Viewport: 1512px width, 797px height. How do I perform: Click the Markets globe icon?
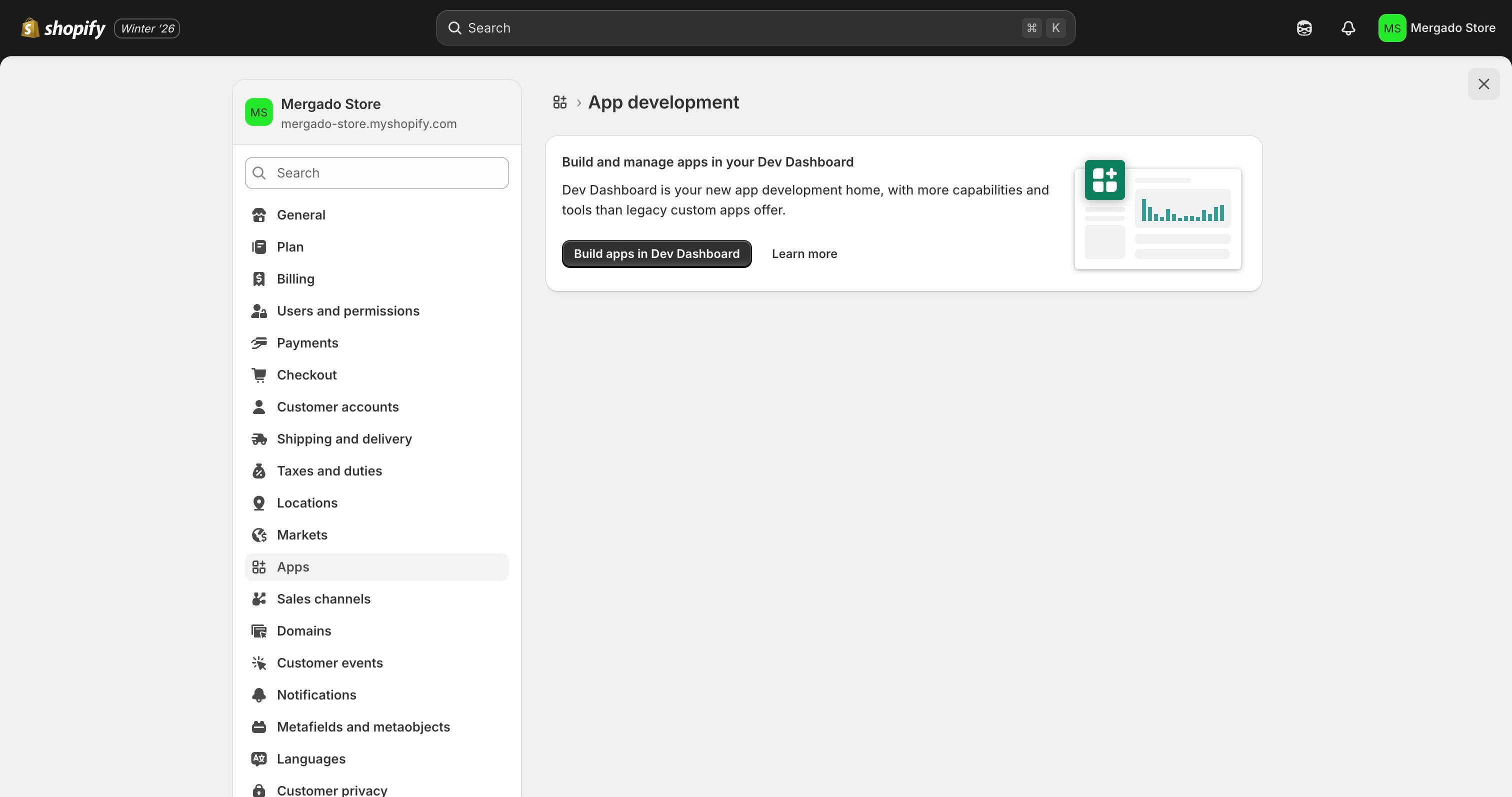click(x=259, y=535)
